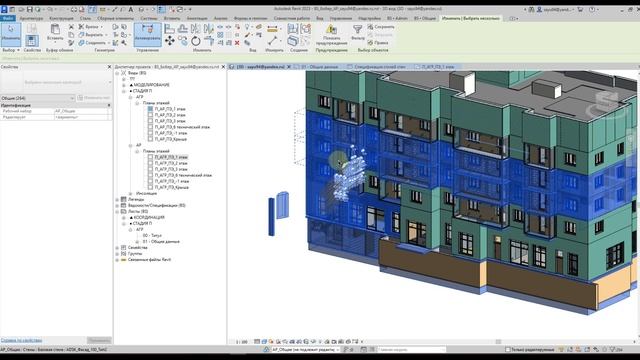Viewport: 640px width, 360px height.
Task: Collapse the Виды (В3) tree node
Action: [x=117, y=73]
